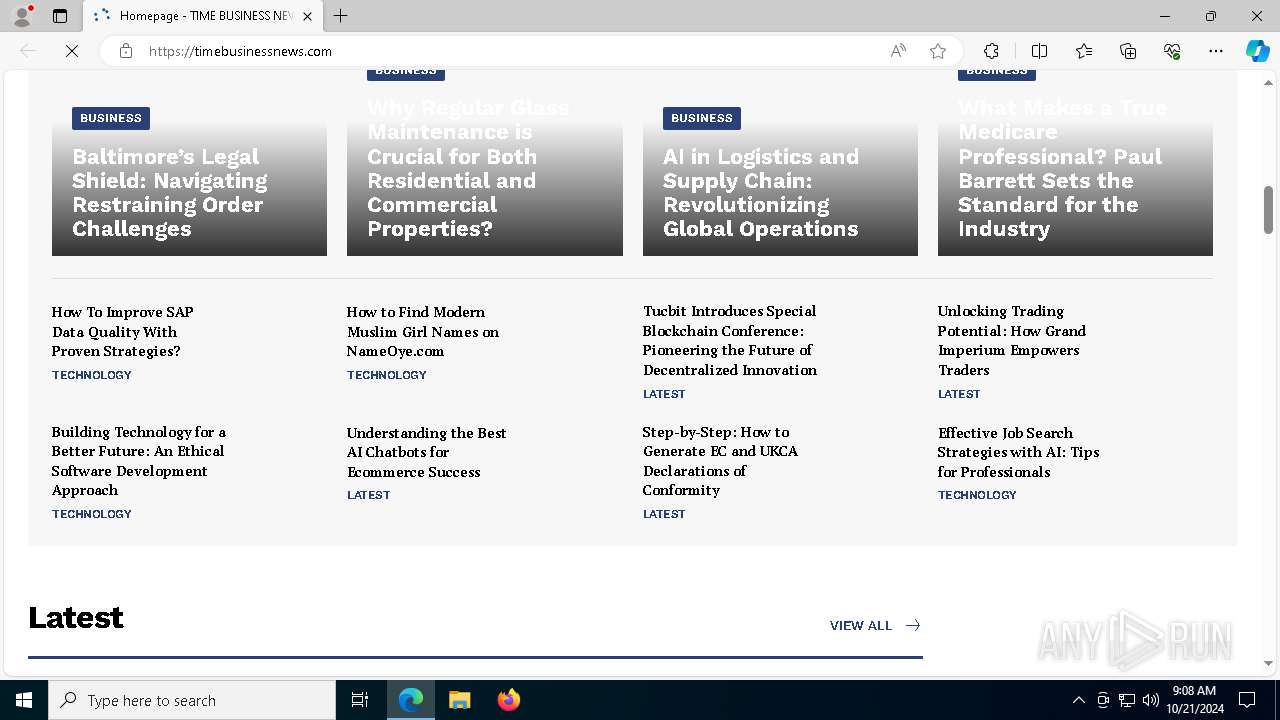The width and height of the screenshot is (1280, 720).
Task: Click Microsoft Edge taskbar icon
Action: (x=411, y=700)
